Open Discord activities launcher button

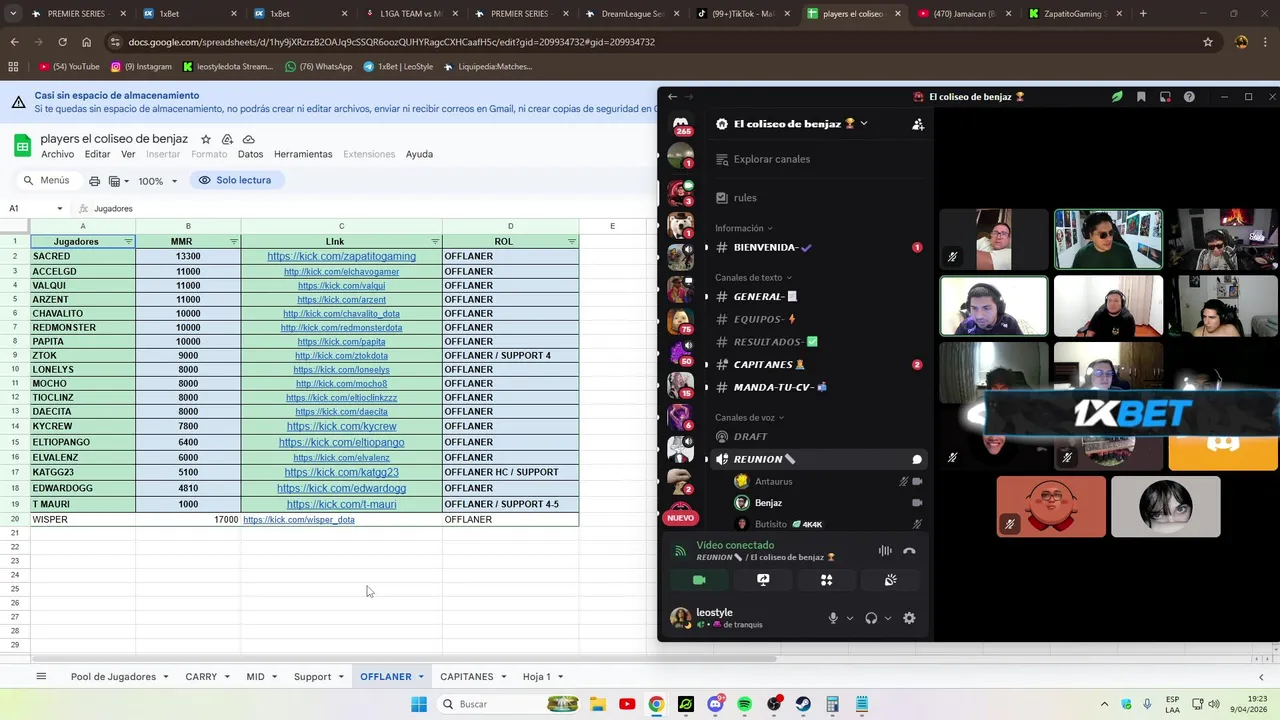click(827, 580)
